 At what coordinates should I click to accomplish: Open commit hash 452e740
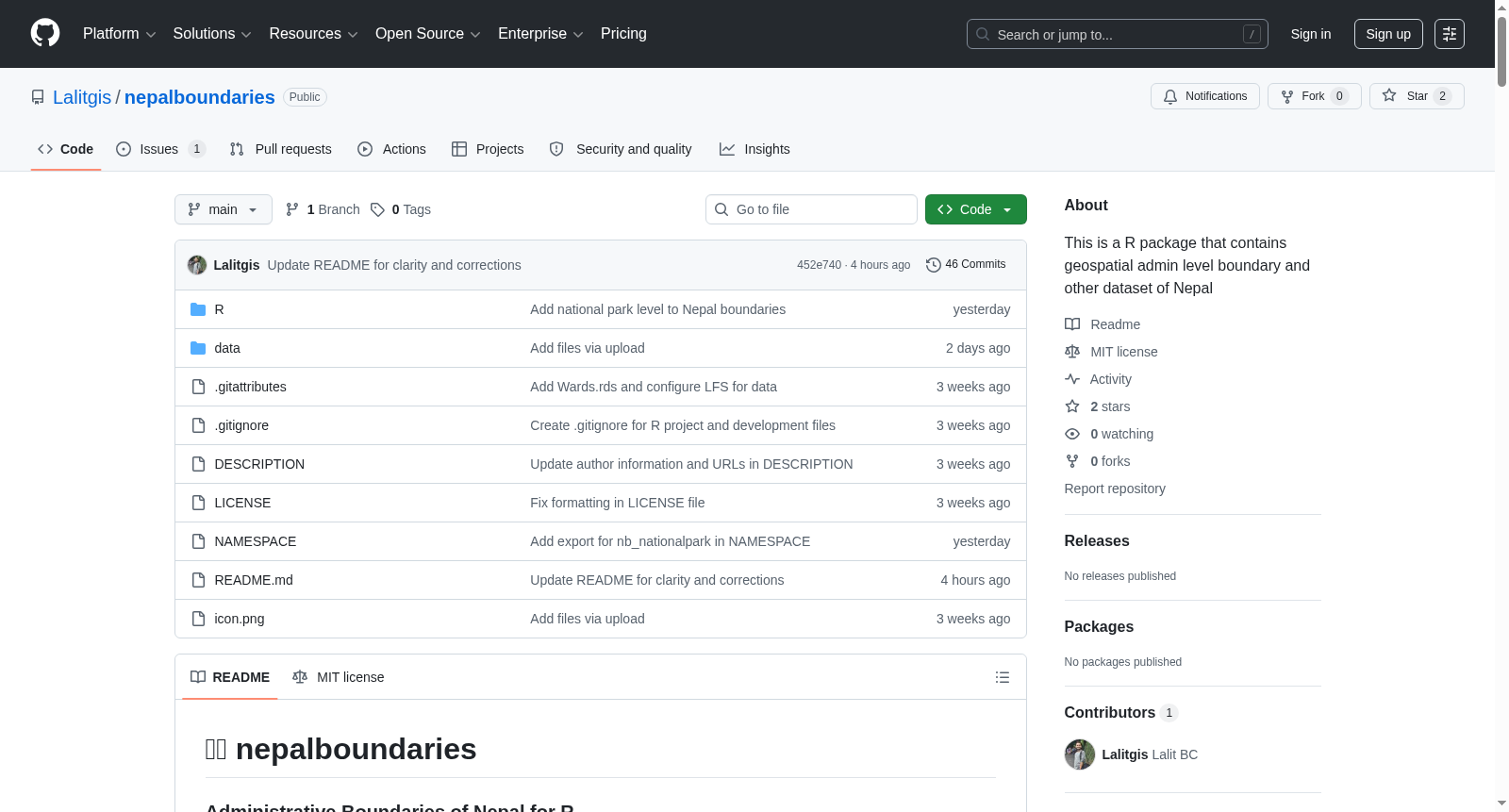[x=819, y=265]
